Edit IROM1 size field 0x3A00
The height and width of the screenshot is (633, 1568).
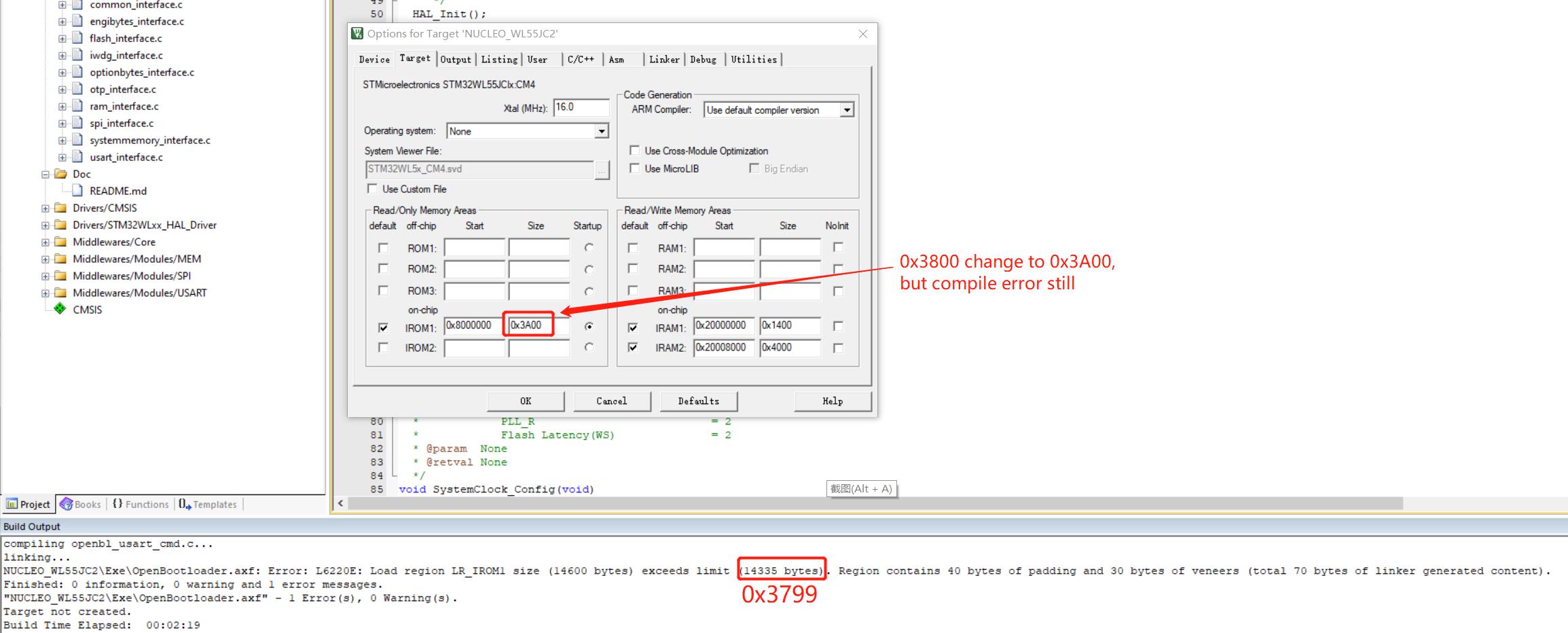[x=538, y=325]
